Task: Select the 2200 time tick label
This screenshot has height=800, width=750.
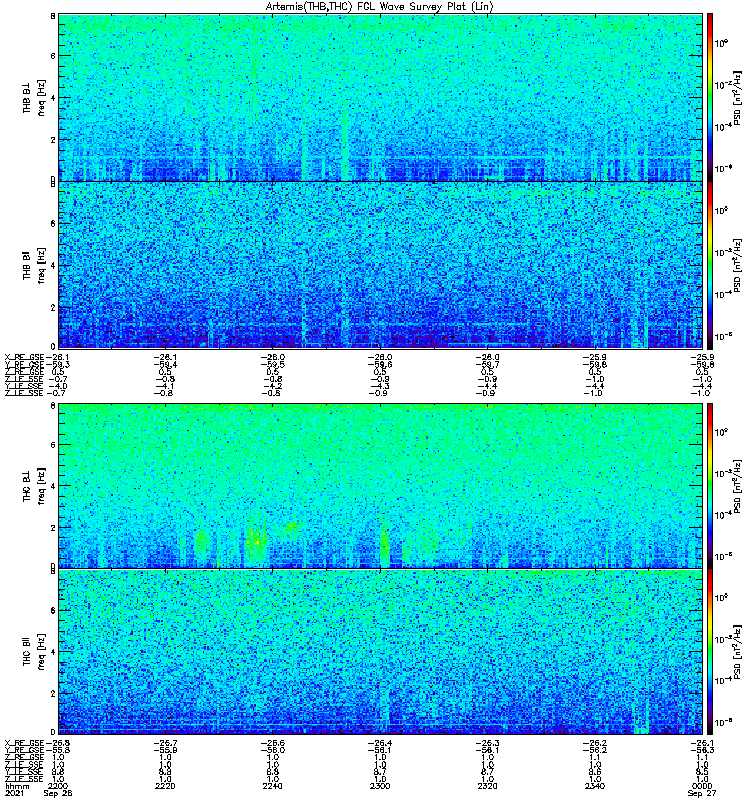Action: tap(59, 787)
